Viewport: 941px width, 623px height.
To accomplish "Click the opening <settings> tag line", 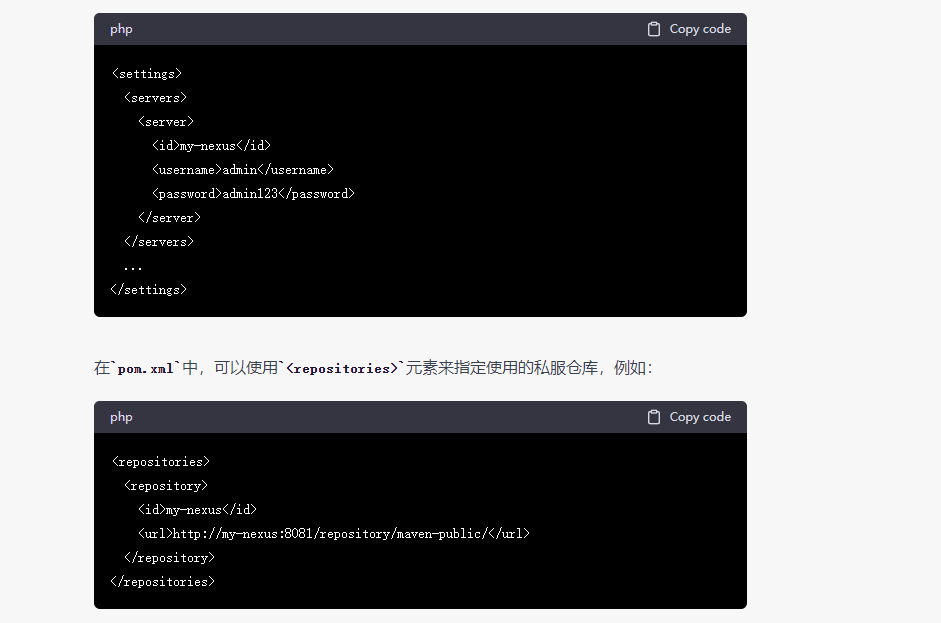I will point(146,74).
